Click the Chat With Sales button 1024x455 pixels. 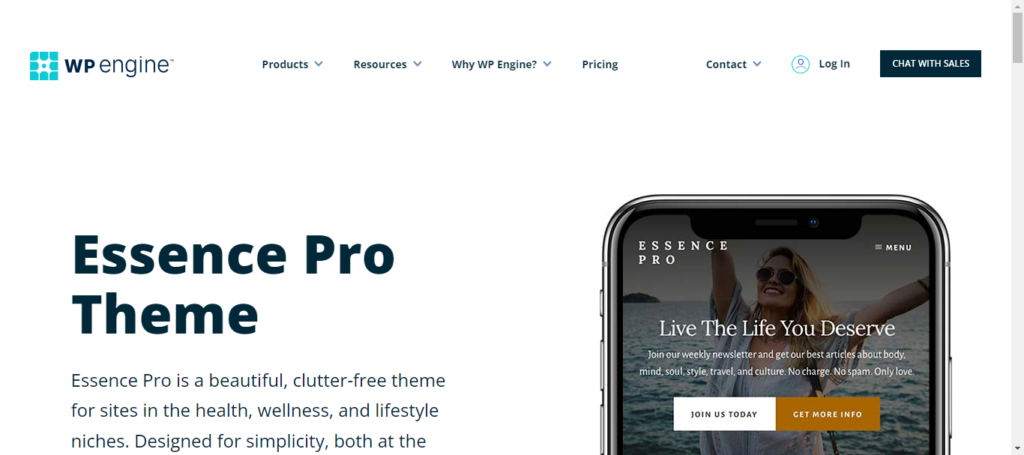[930, 64]
